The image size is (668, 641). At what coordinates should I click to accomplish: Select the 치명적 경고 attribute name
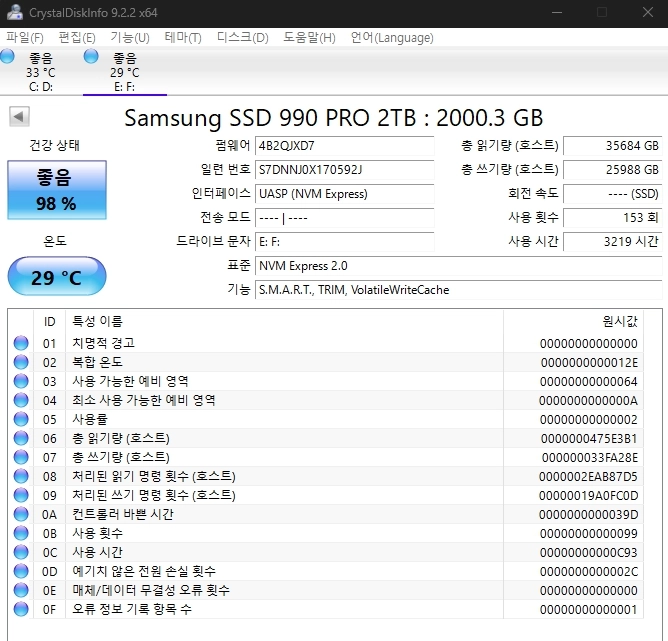[x=104, y=343]
